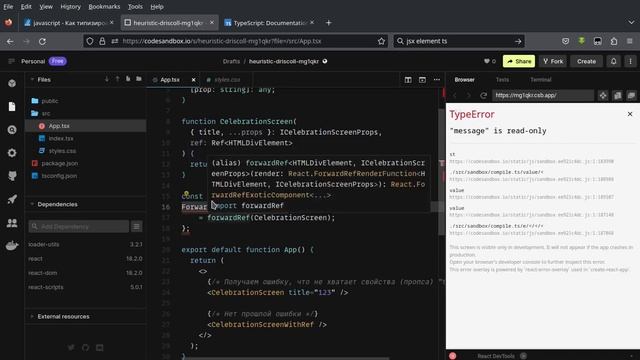Open the downloads arrow icon
The width and height of the screenshot is (640, 360).
tap(582, 41)
